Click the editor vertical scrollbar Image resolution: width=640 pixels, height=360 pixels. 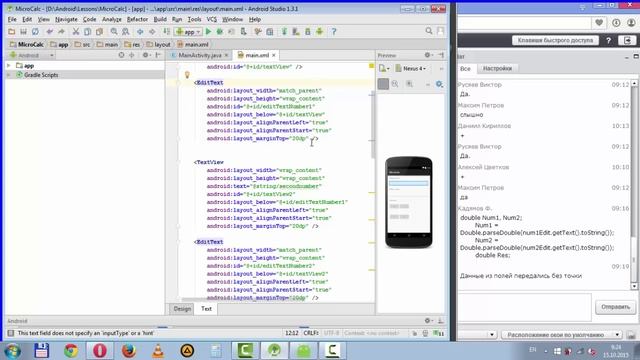tap(373, 124)
